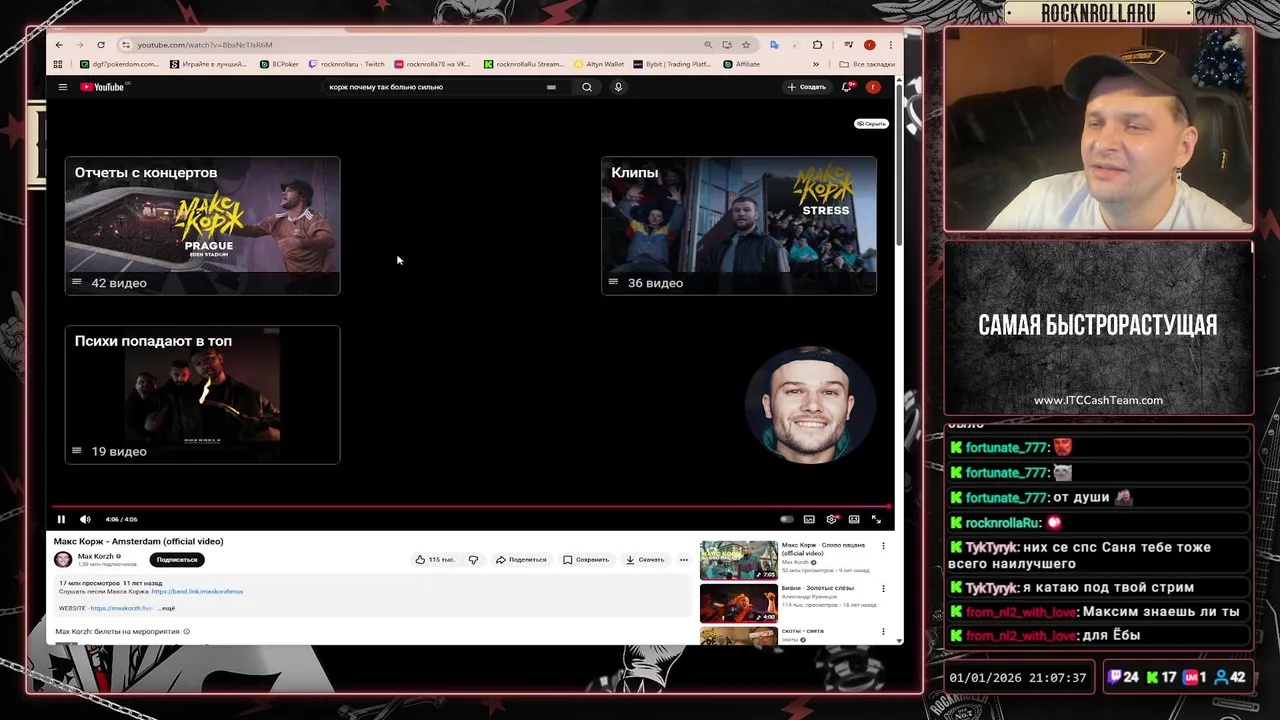The height and width of the screenshot is (720, 1280).
Task: Seek on the red video progress bar
Action: 472,506
